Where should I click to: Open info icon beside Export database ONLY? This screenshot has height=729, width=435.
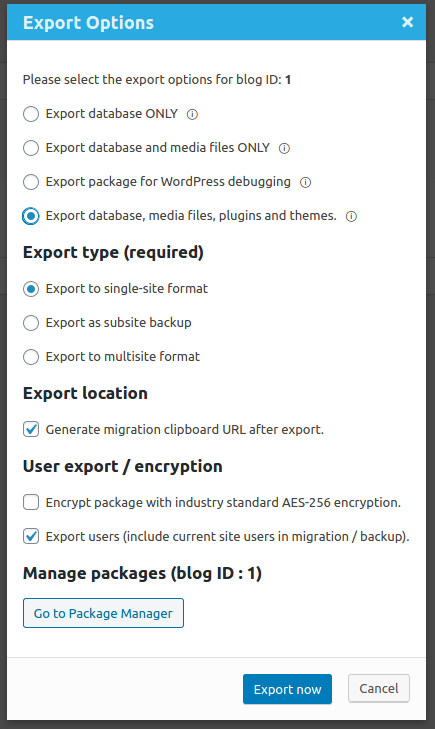point(192,114)
